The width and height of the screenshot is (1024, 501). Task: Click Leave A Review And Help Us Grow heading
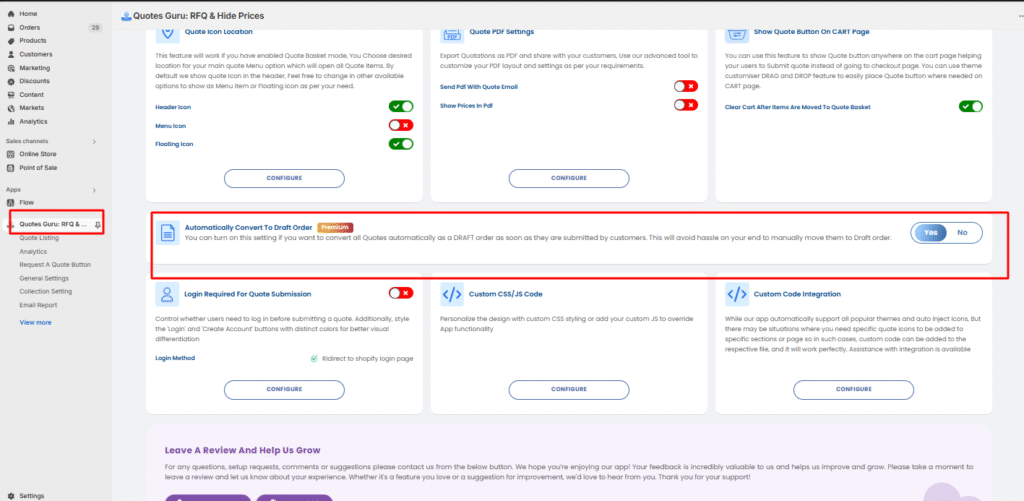pos(243,451)
